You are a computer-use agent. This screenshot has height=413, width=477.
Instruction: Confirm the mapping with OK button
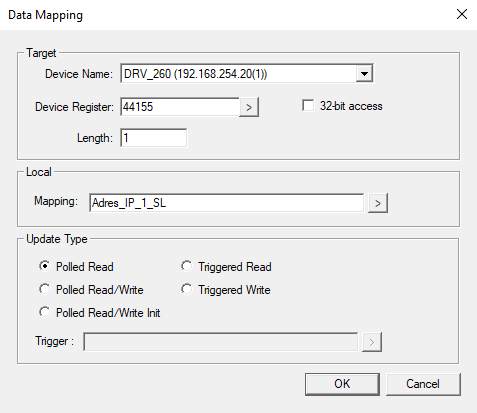tap(342, 384)
